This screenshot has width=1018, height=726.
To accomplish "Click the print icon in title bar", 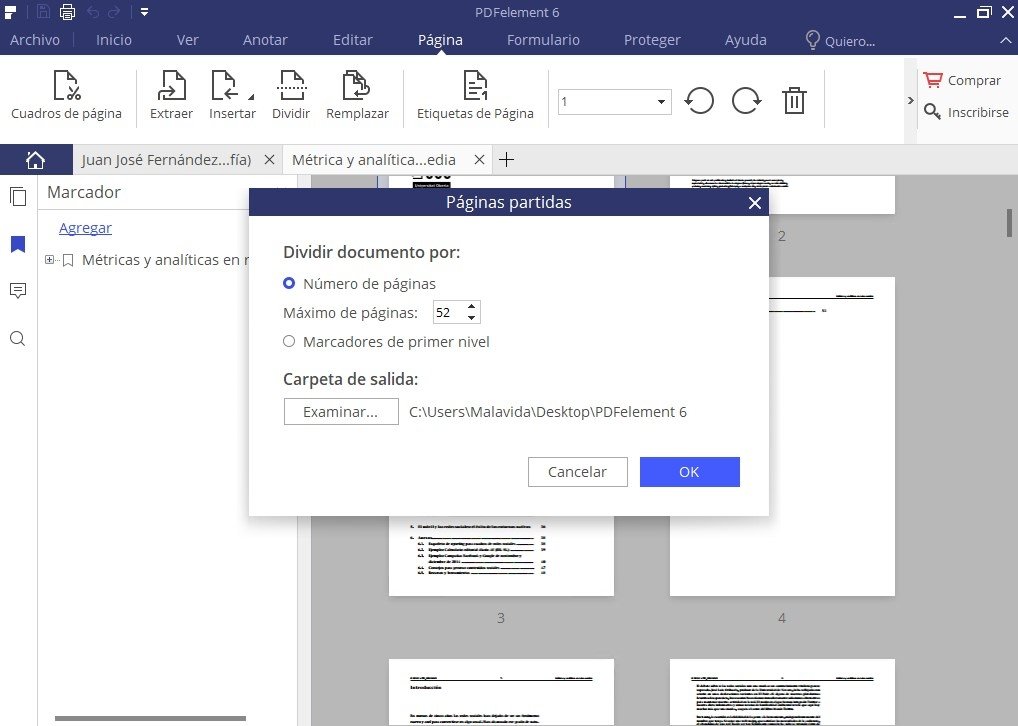I will [68, 12].
